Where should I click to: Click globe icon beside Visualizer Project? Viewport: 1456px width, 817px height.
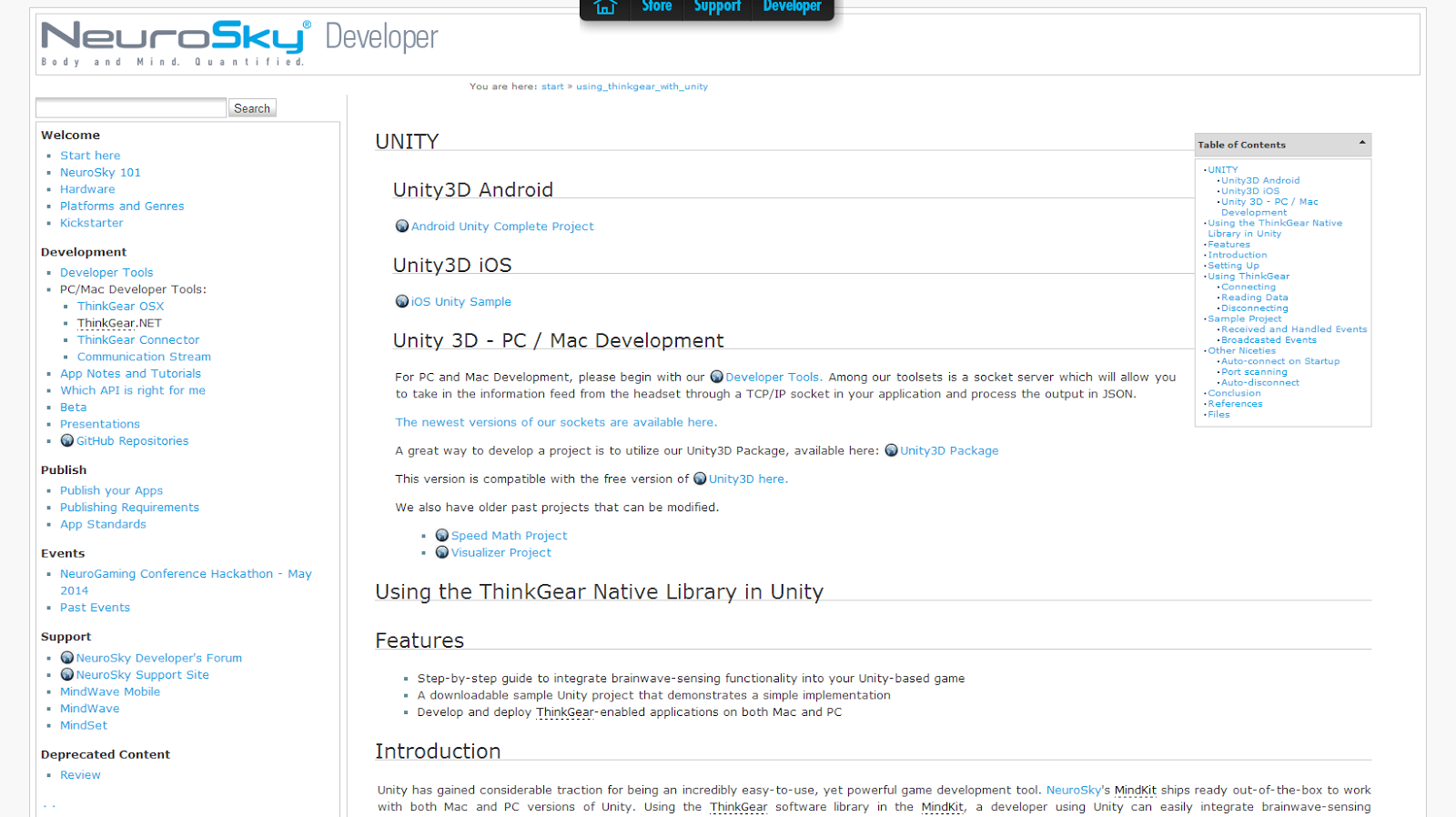point(441,552)
